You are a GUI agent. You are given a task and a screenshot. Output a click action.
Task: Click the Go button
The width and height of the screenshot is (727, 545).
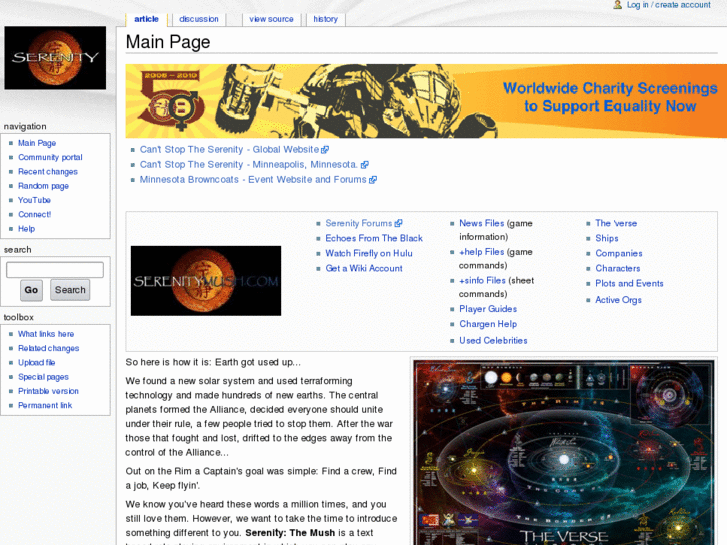pos(32,290)
